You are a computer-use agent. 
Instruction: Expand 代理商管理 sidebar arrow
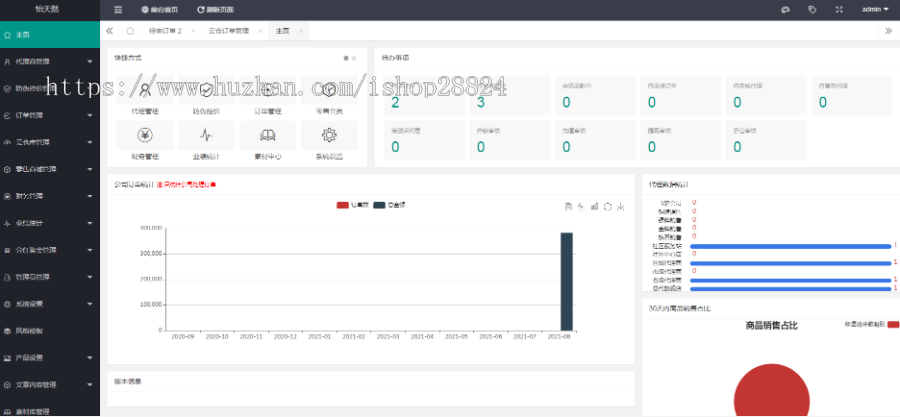(x=90, y=61)
